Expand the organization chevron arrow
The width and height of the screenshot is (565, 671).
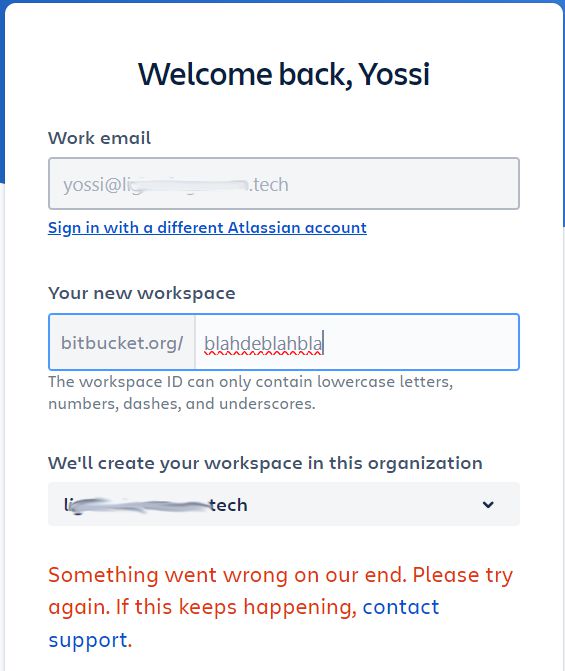click(x=488, y=505)
